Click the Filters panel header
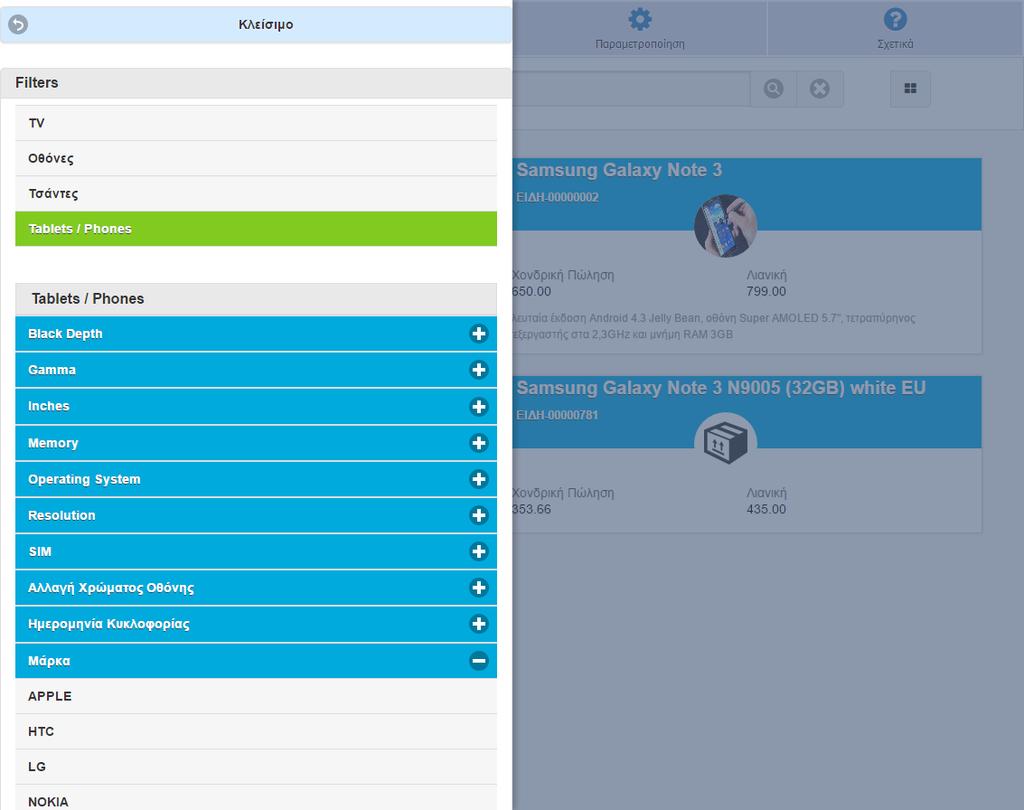The height and width of the screenshot is (810, 1024). [x=256, y=83]
